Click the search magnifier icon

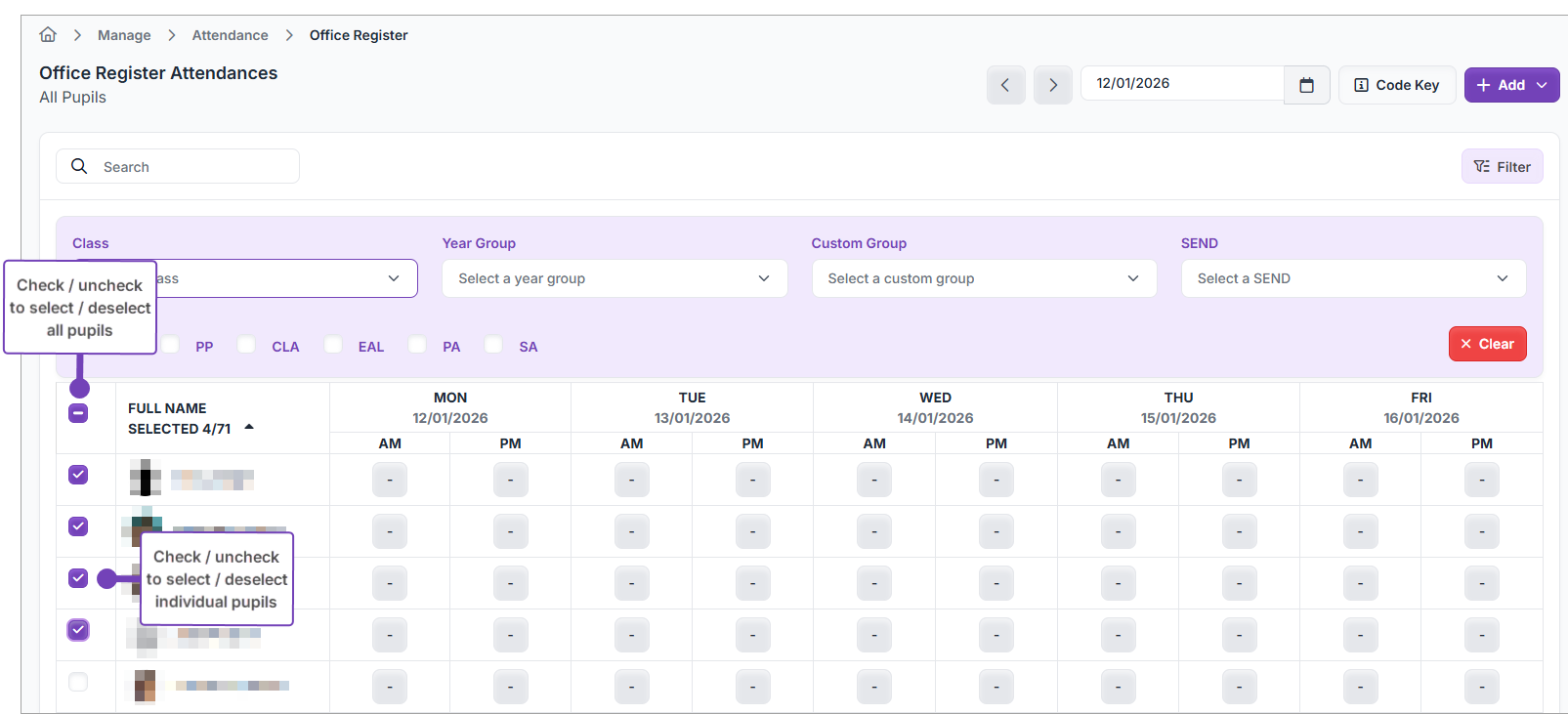tap(80, 167)
